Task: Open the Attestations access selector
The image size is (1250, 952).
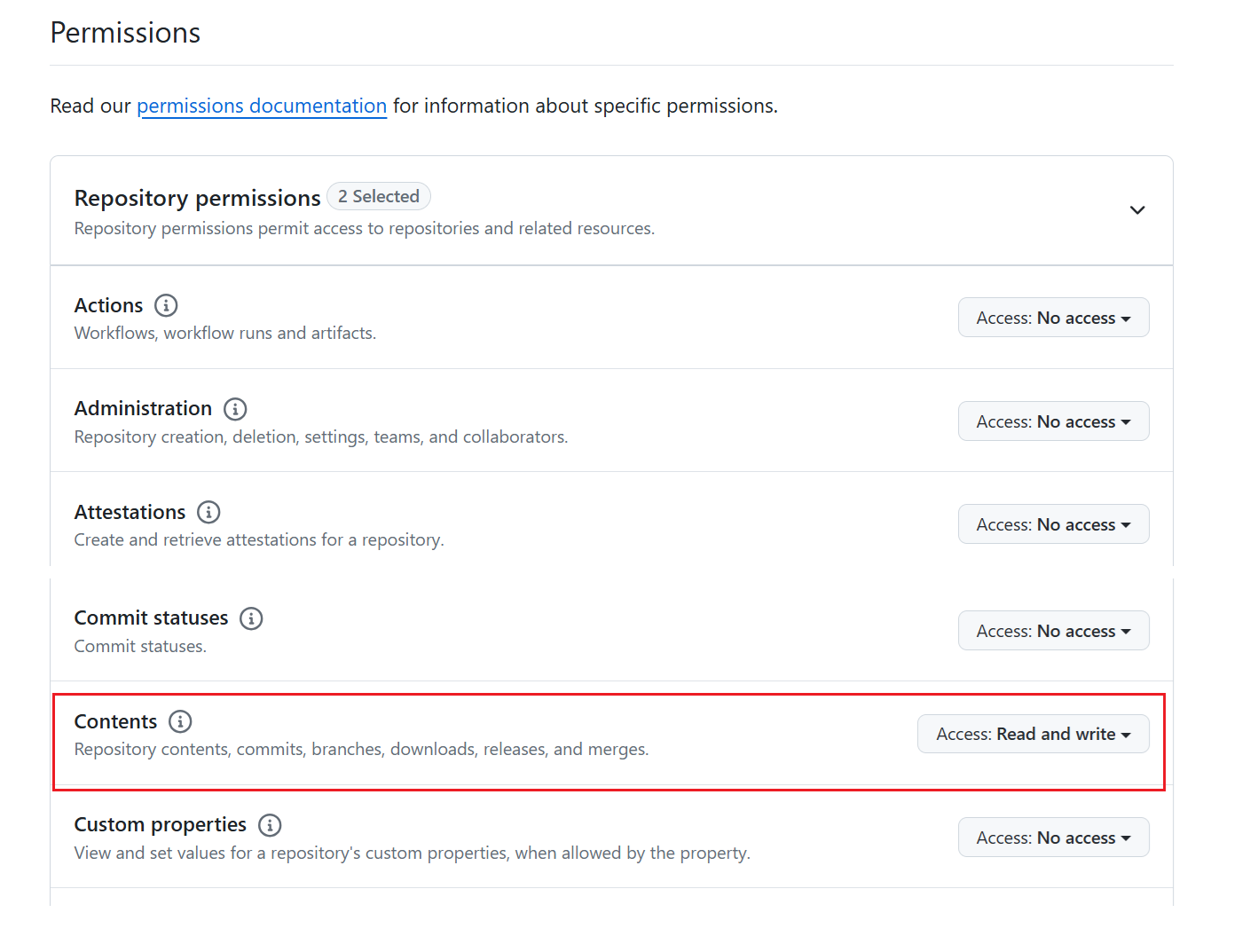Action: click(1053, 523)
